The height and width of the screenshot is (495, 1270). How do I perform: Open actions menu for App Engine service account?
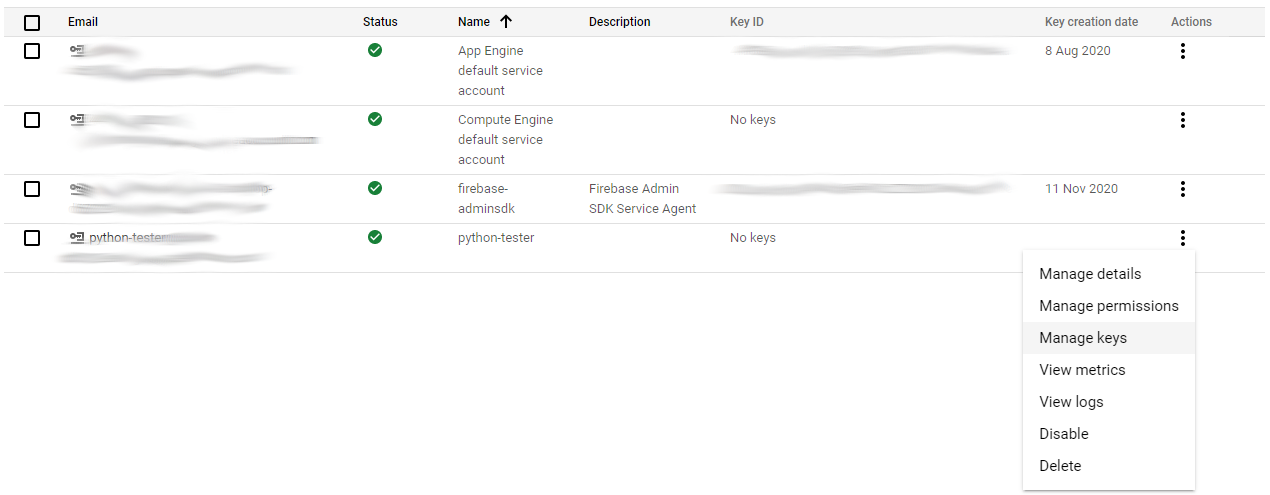point(1183,51)
